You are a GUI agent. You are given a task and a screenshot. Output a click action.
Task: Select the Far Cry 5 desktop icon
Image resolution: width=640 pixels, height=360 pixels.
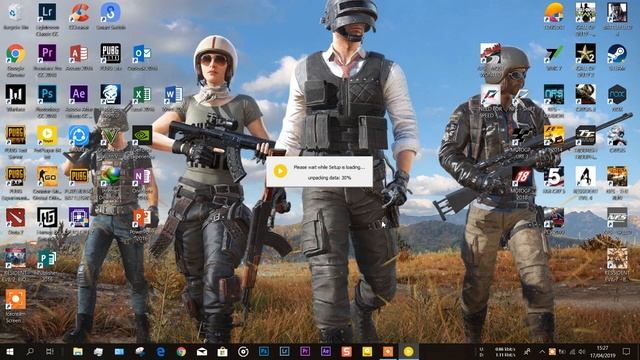point(554,176)
